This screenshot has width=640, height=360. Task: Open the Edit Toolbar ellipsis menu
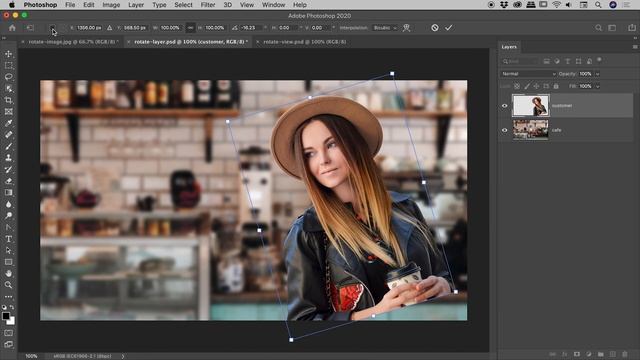tap(8, 297)
